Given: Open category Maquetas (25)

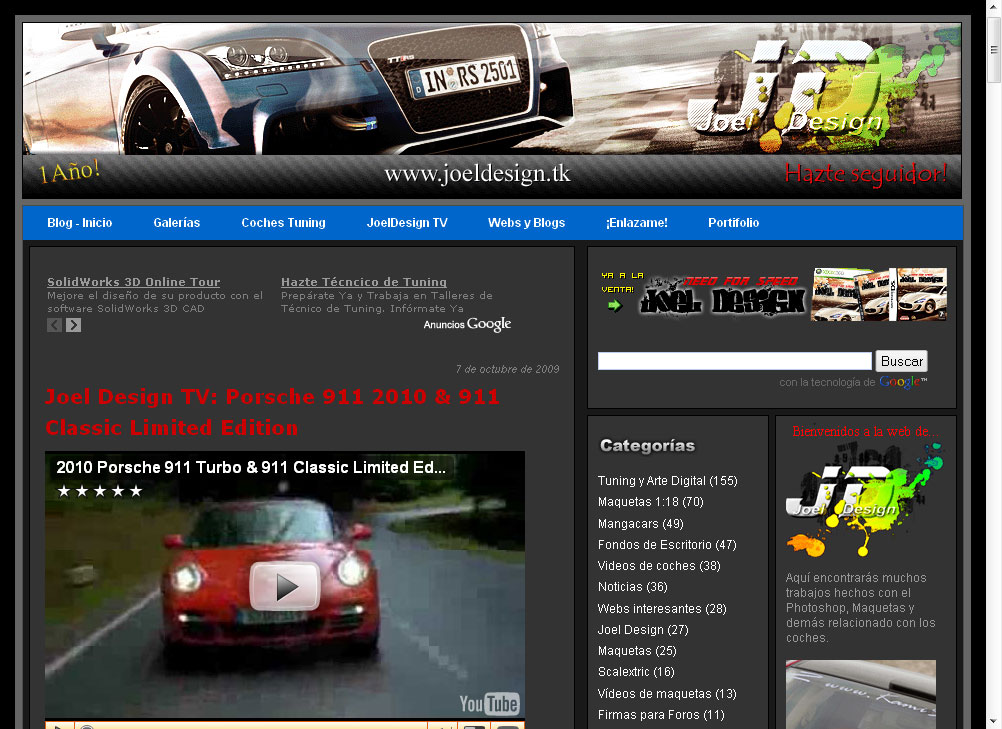Looking at the screenshot, I should coord(637,650).
